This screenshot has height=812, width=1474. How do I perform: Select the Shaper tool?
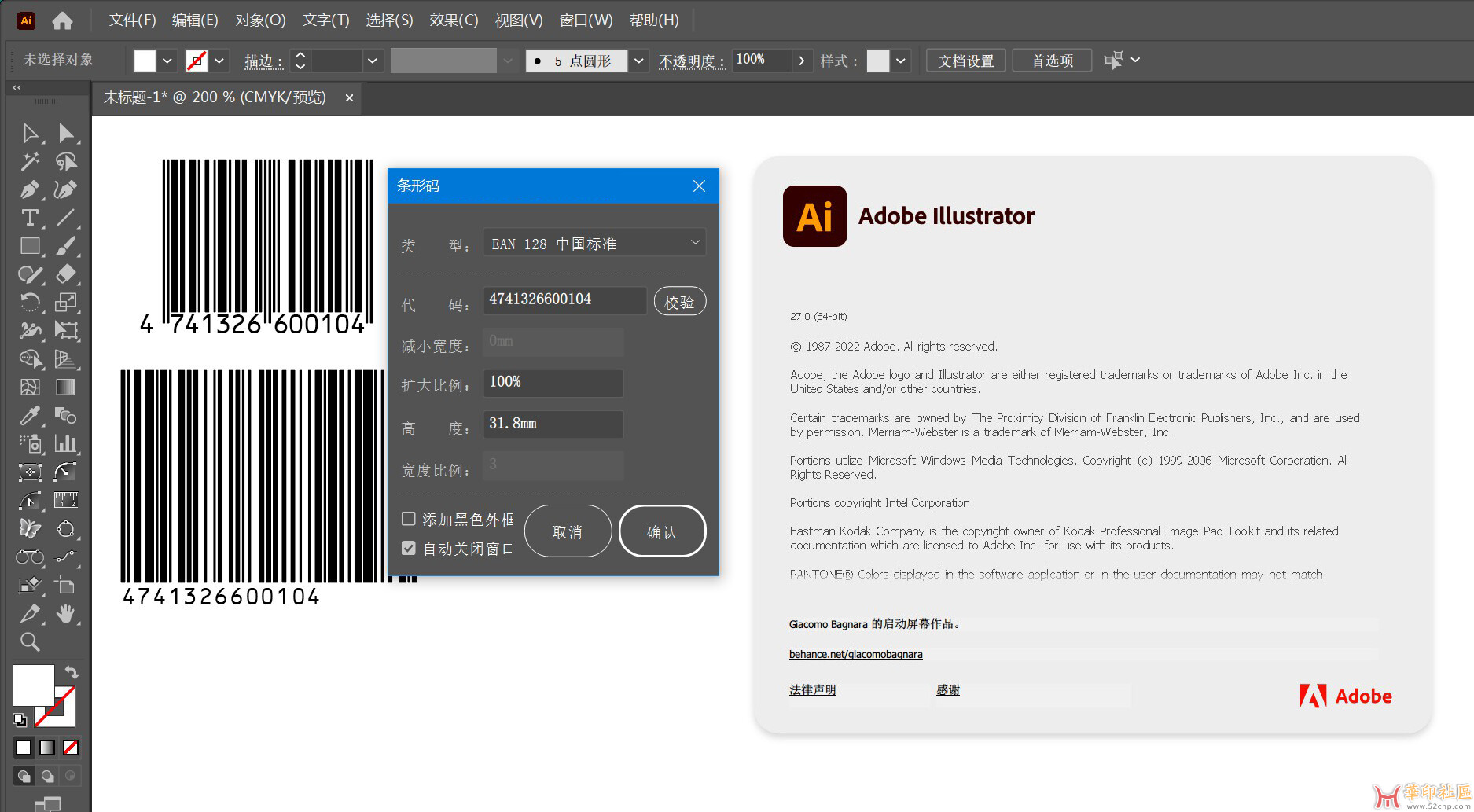click(x=30, y=274)
